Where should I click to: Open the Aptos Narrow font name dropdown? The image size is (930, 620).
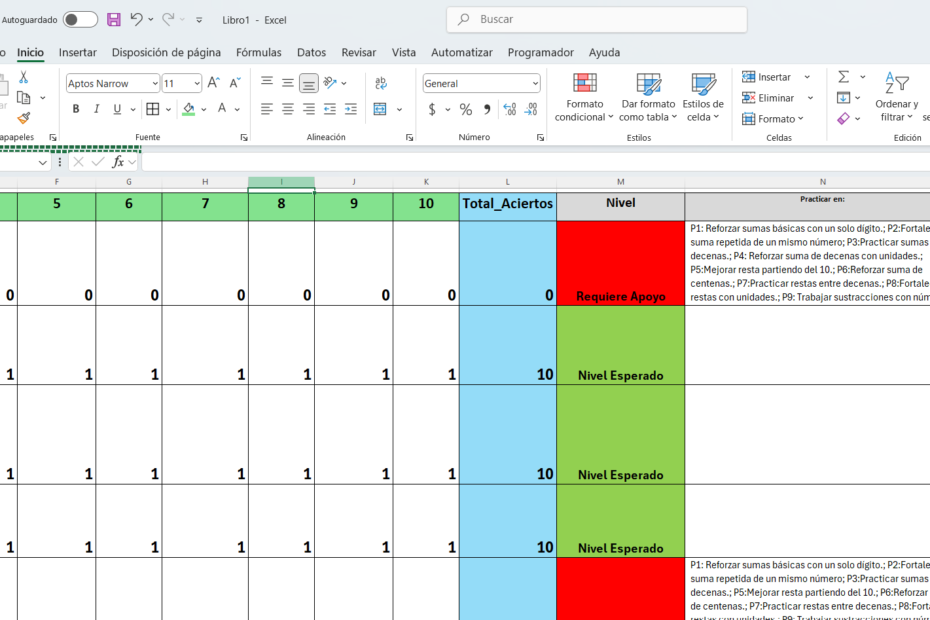point(155,84)
